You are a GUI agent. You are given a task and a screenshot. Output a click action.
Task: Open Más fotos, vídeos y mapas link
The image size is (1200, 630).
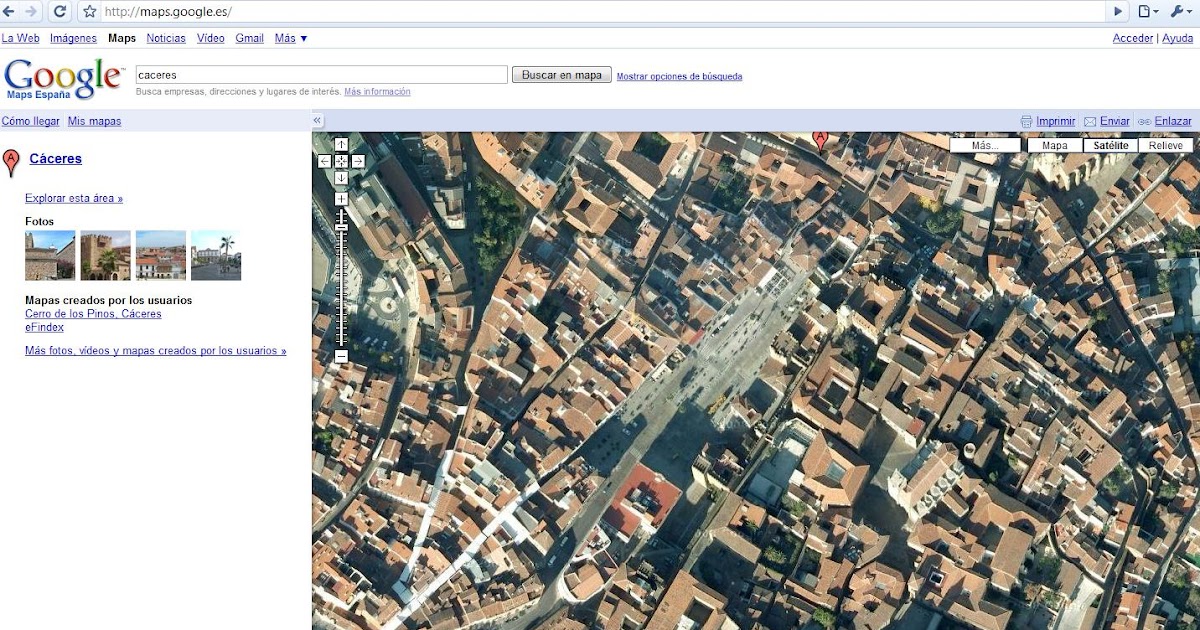click(156, 351)
